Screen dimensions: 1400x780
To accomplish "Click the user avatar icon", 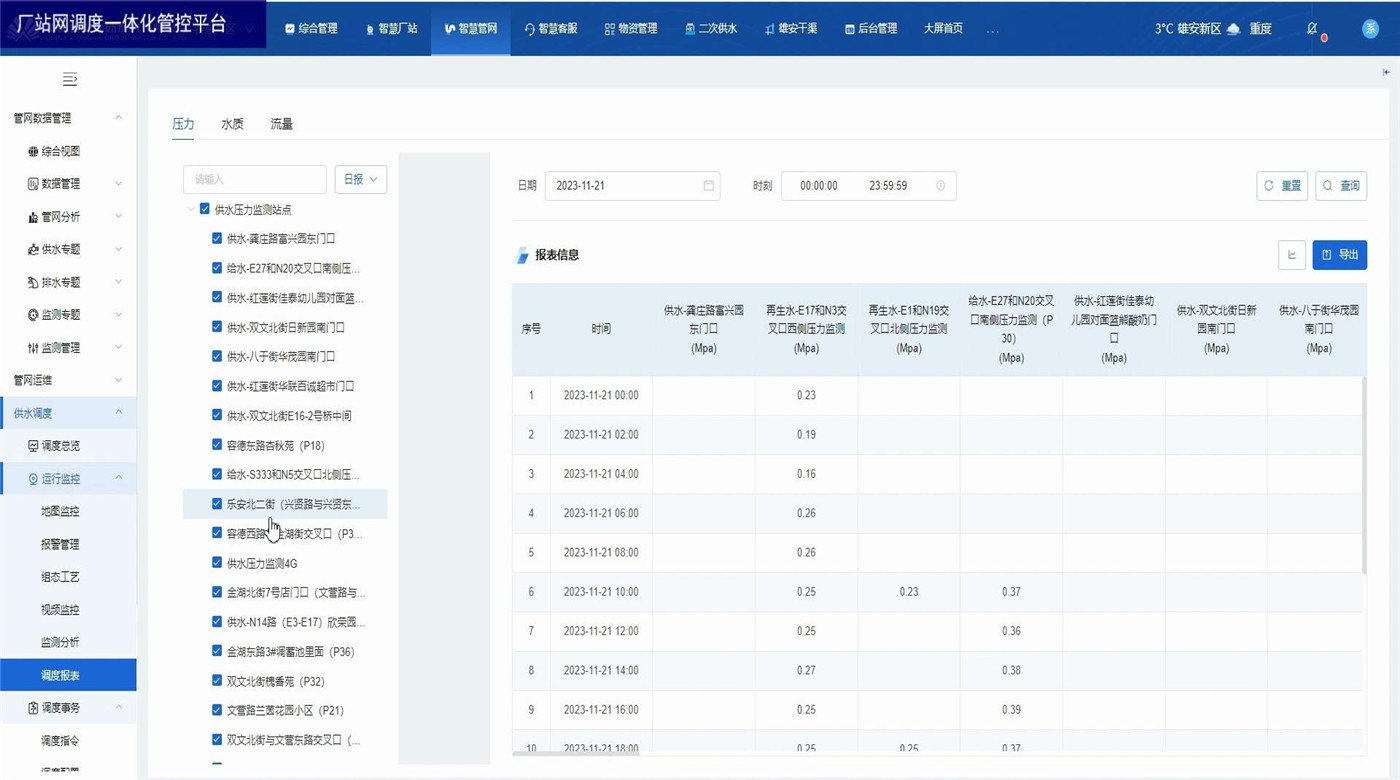I will [1370, 29].
